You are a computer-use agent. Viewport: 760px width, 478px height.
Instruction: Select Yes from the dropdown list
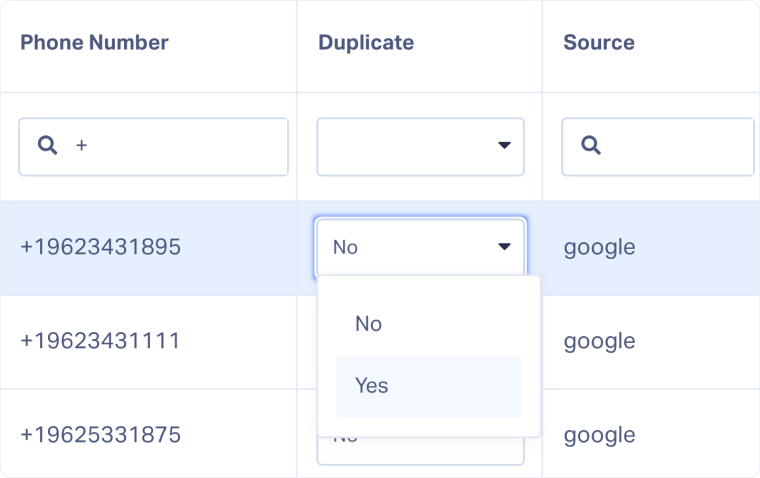[x=428, y=386]
